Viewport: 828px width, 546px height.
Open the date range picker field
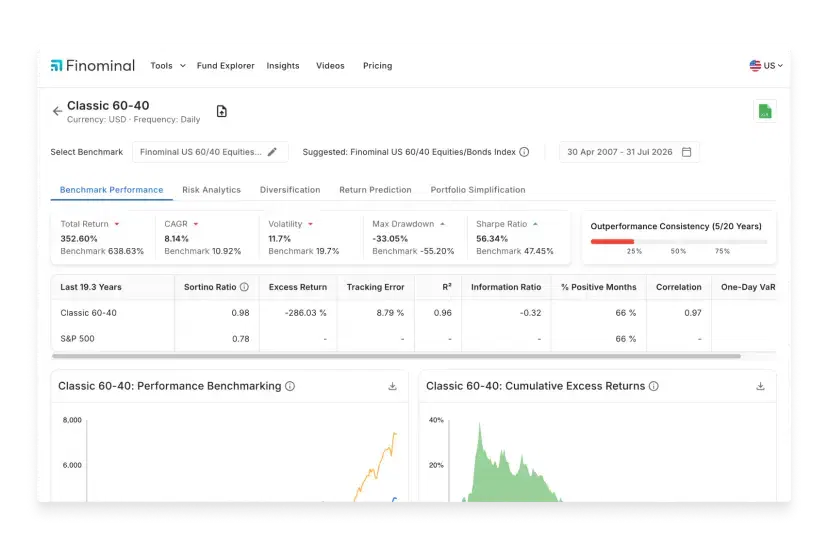(x=629, y=152)
